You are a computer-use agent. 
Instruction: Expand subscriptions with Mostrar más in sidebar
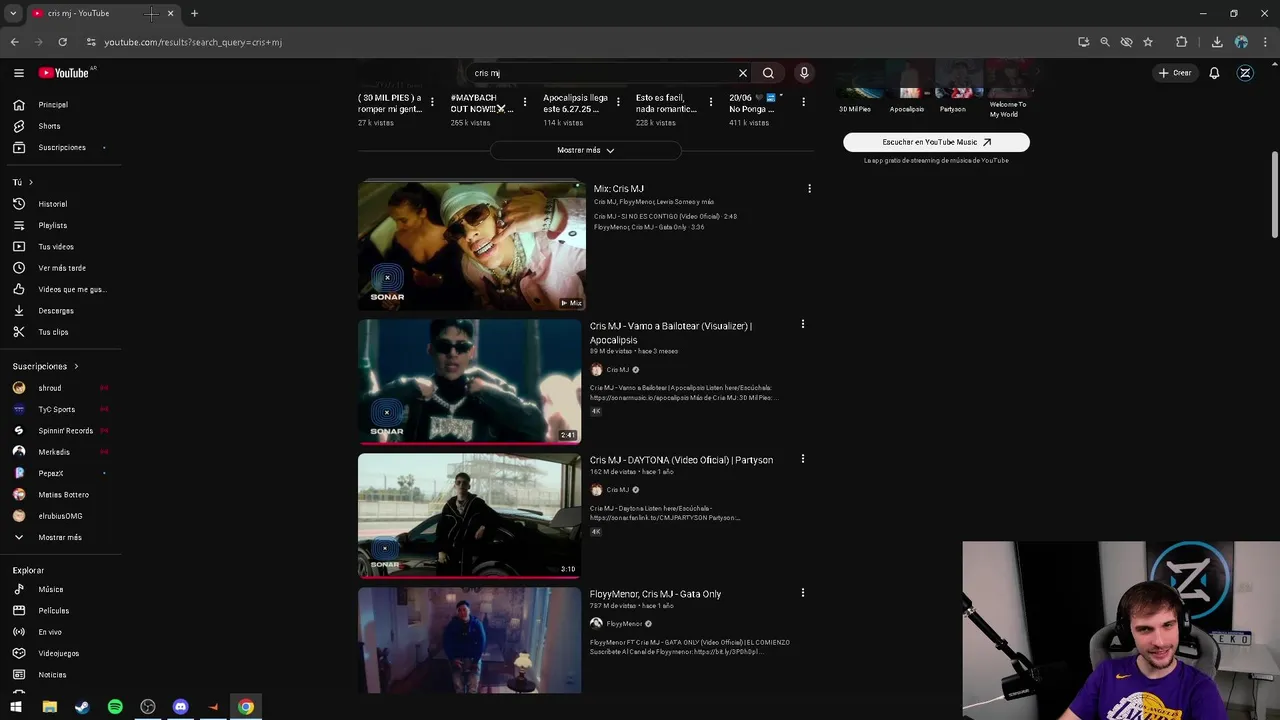pyautogui.click(x=60, y=538)
